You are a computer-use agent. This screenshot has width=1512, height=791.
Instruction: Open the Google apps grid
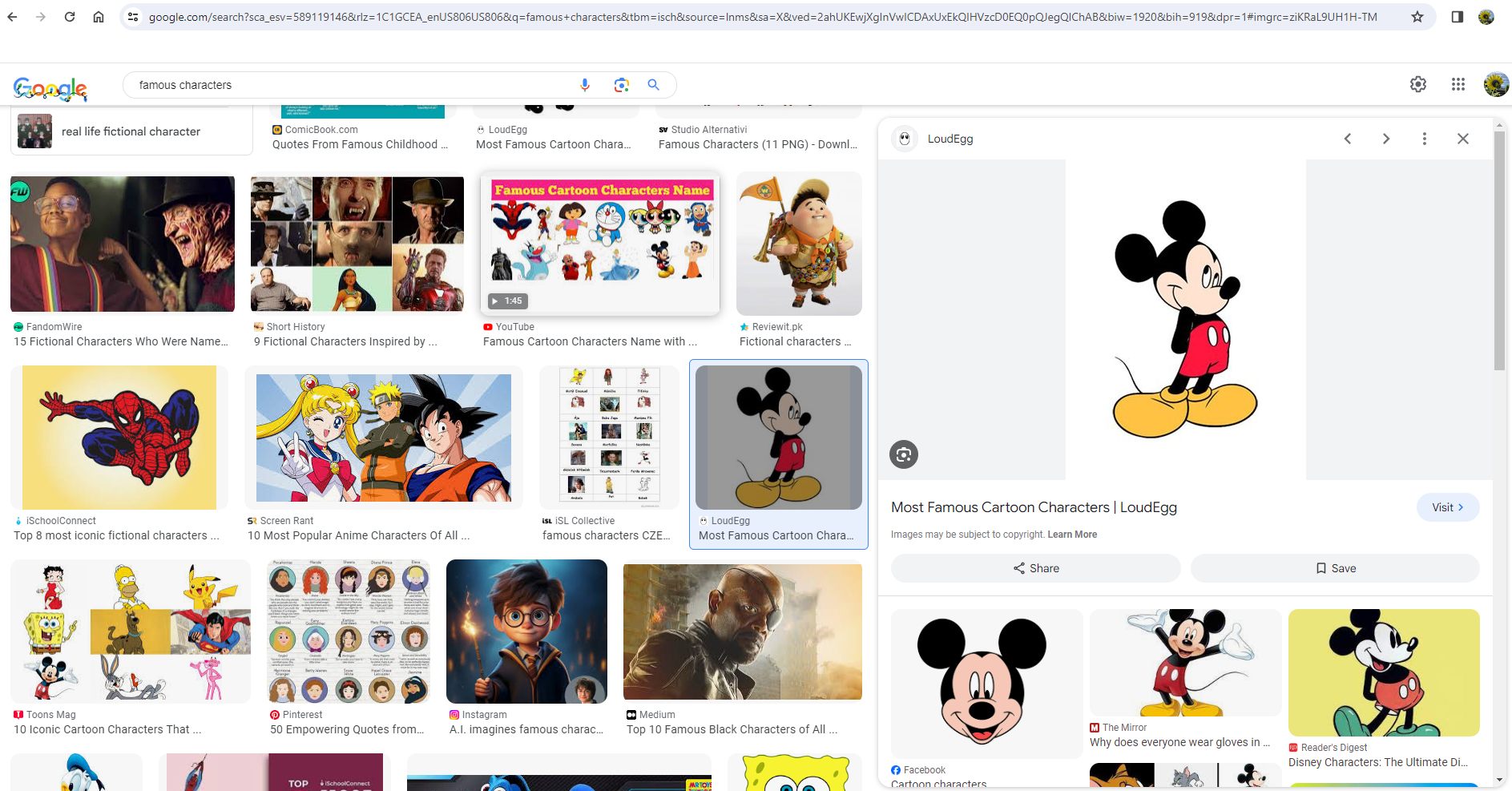(x=1458, y=84)
